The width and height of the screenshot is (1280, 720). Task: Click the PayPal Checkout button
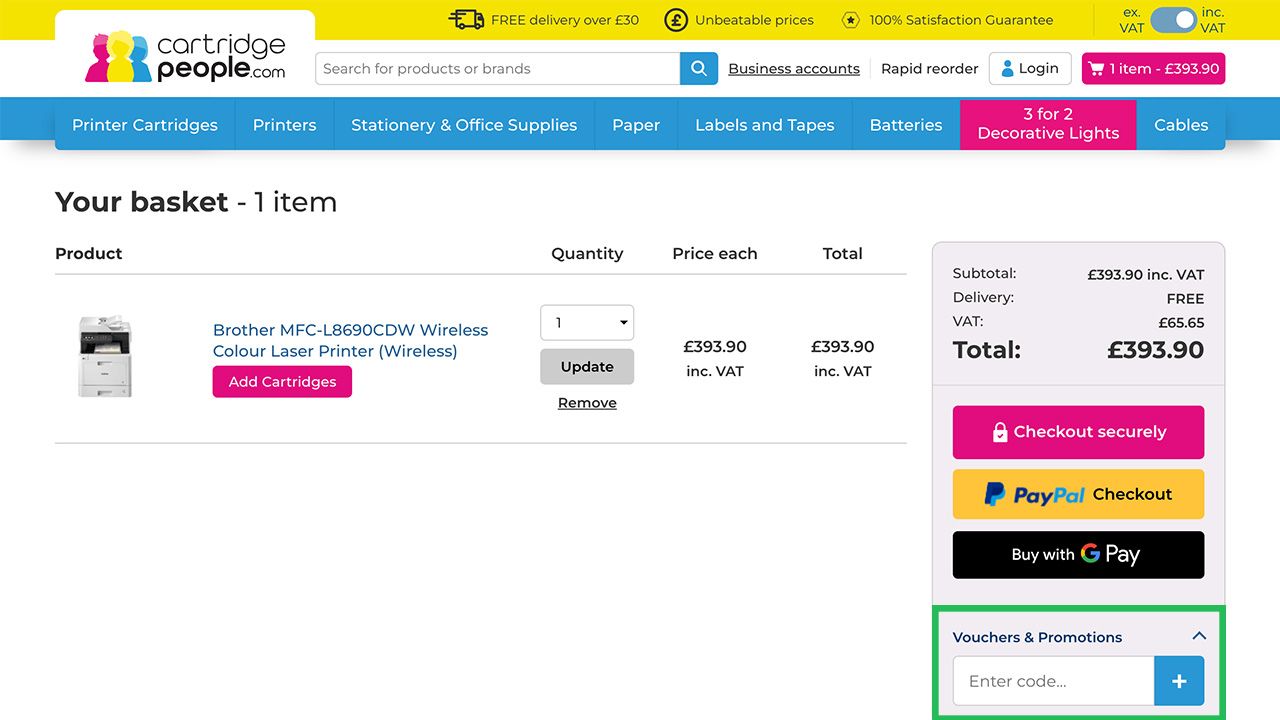[x=1078, y=494]
